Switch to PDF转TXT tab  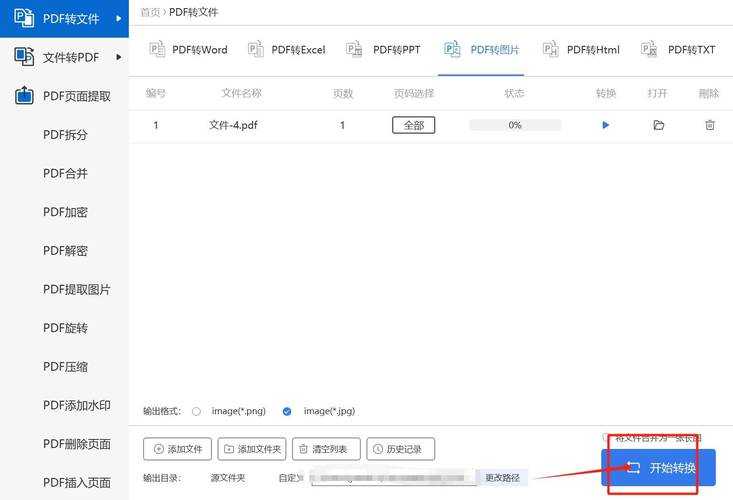678,50
